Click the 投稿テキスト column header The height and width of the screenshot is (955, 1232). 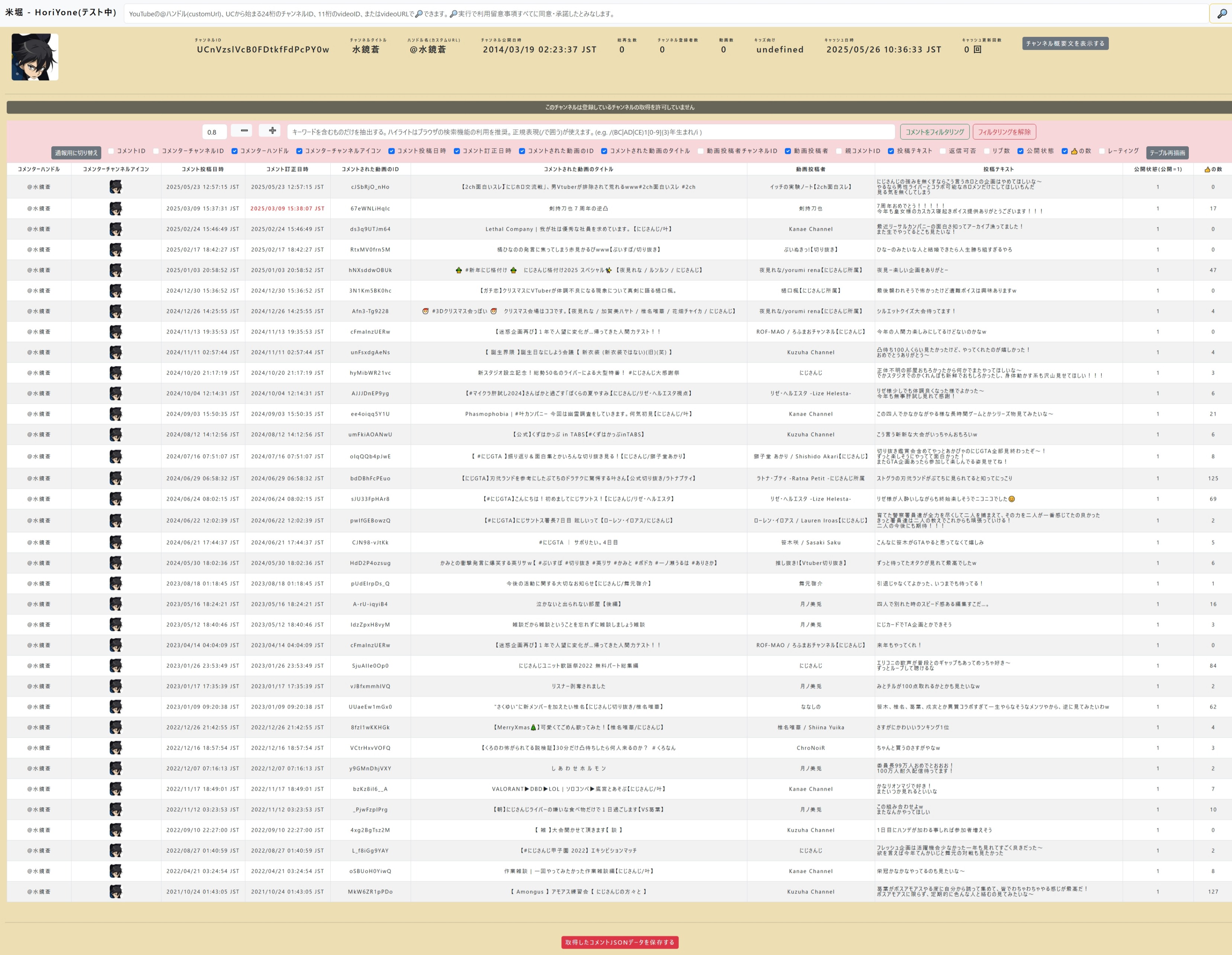(x=998, y=169)
